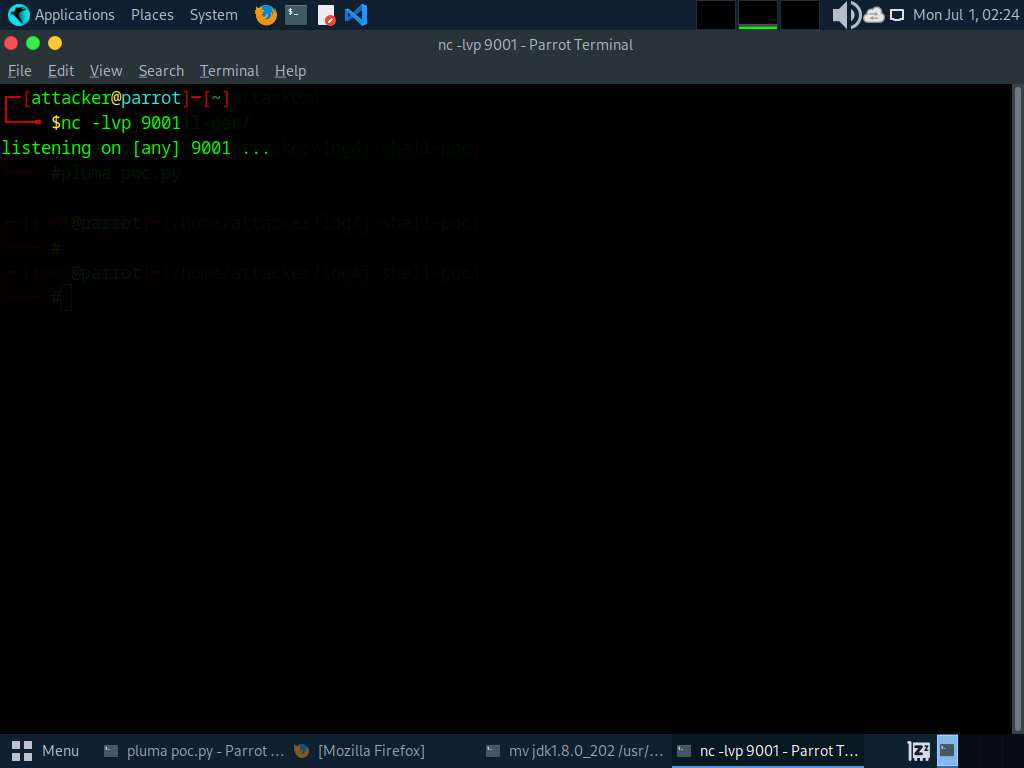This screenshot has height=768, width=1024.
Task: Expand the System menu in top panel
Action: pos(214,15)
